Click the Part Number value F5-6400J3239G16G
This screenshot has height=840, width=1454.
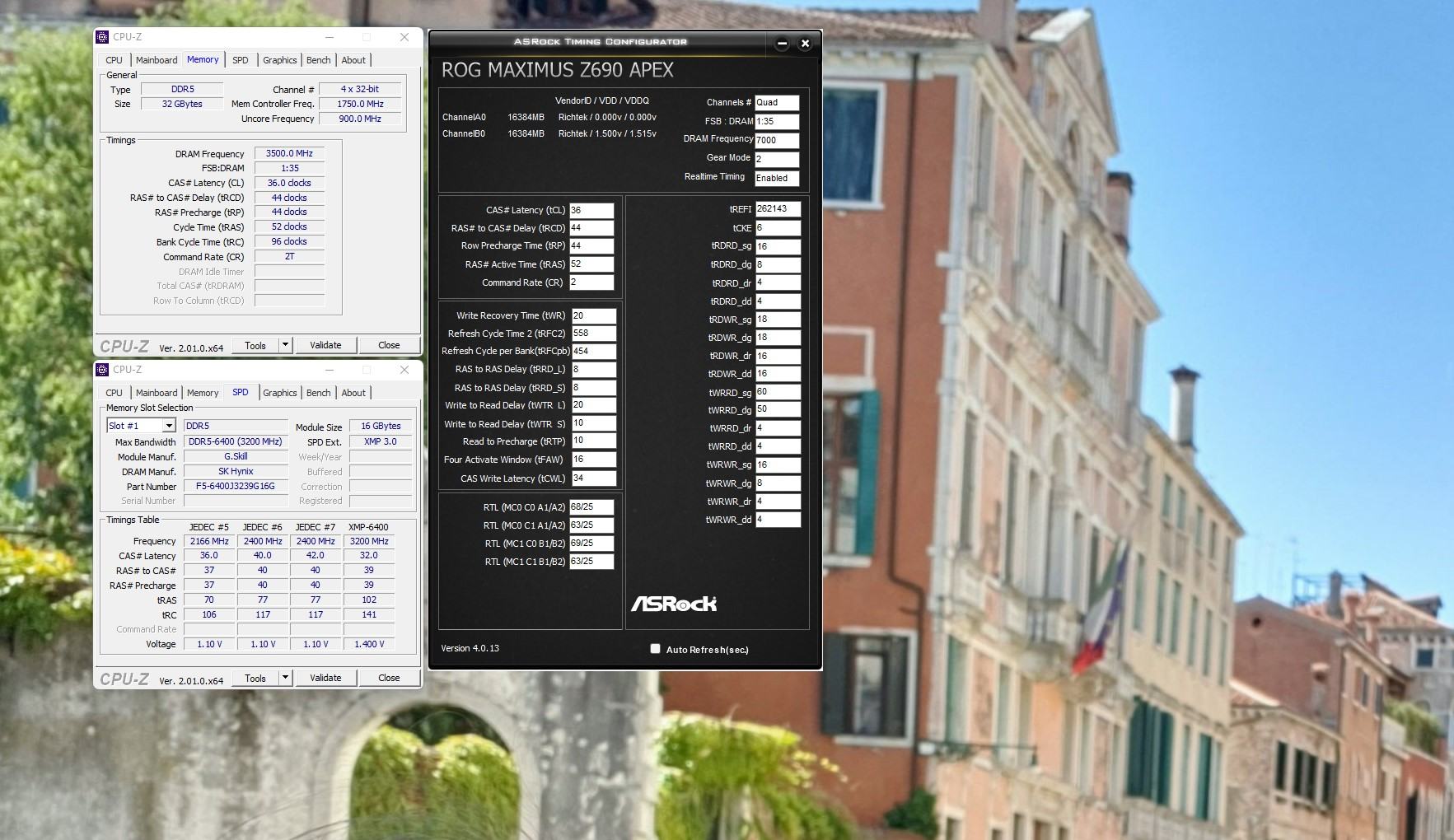[236, 486]
